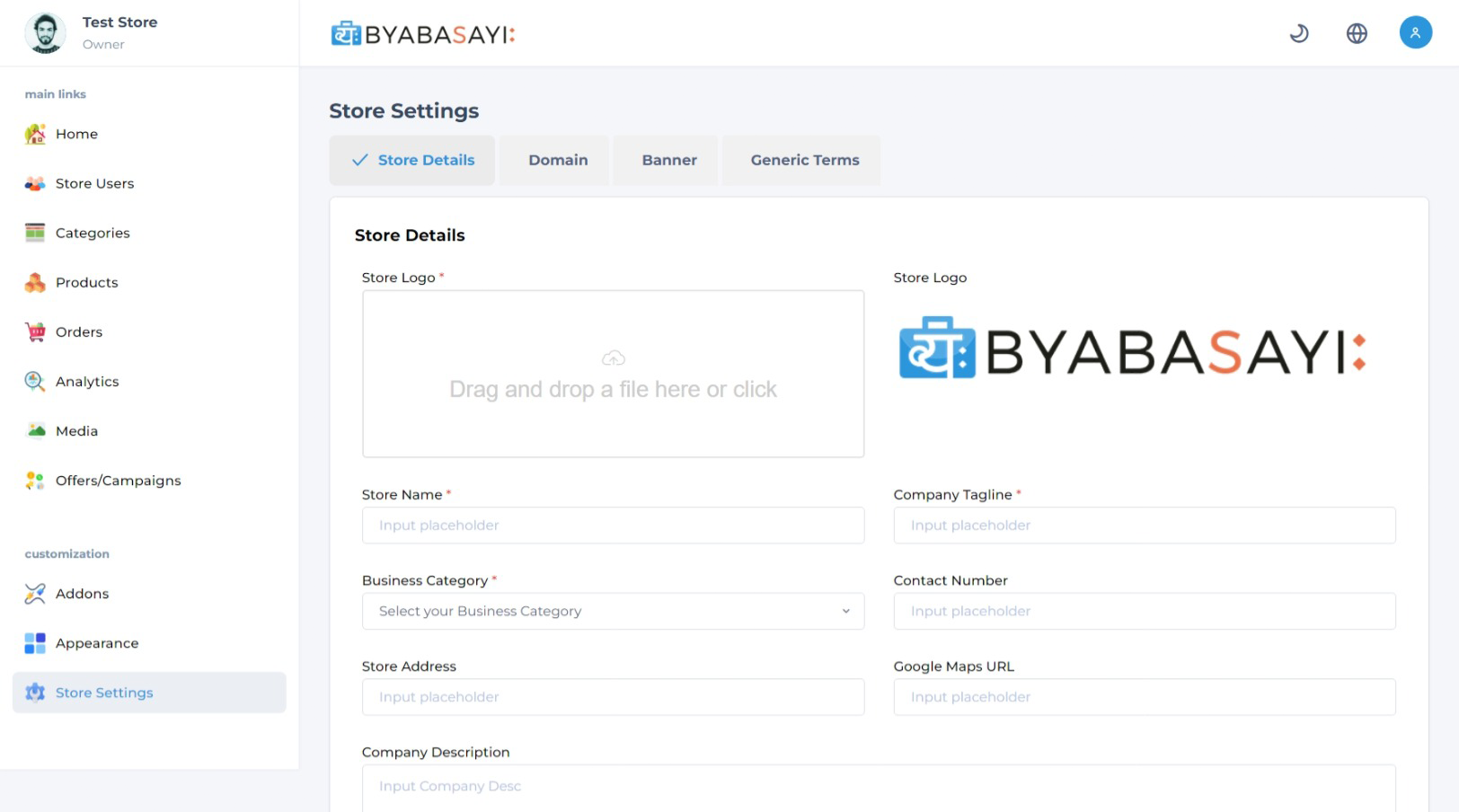This screenshot has width=1459, height=812.
Task: Click the Media picture icon
Action: pyautogui.click(x=35, y=430)
